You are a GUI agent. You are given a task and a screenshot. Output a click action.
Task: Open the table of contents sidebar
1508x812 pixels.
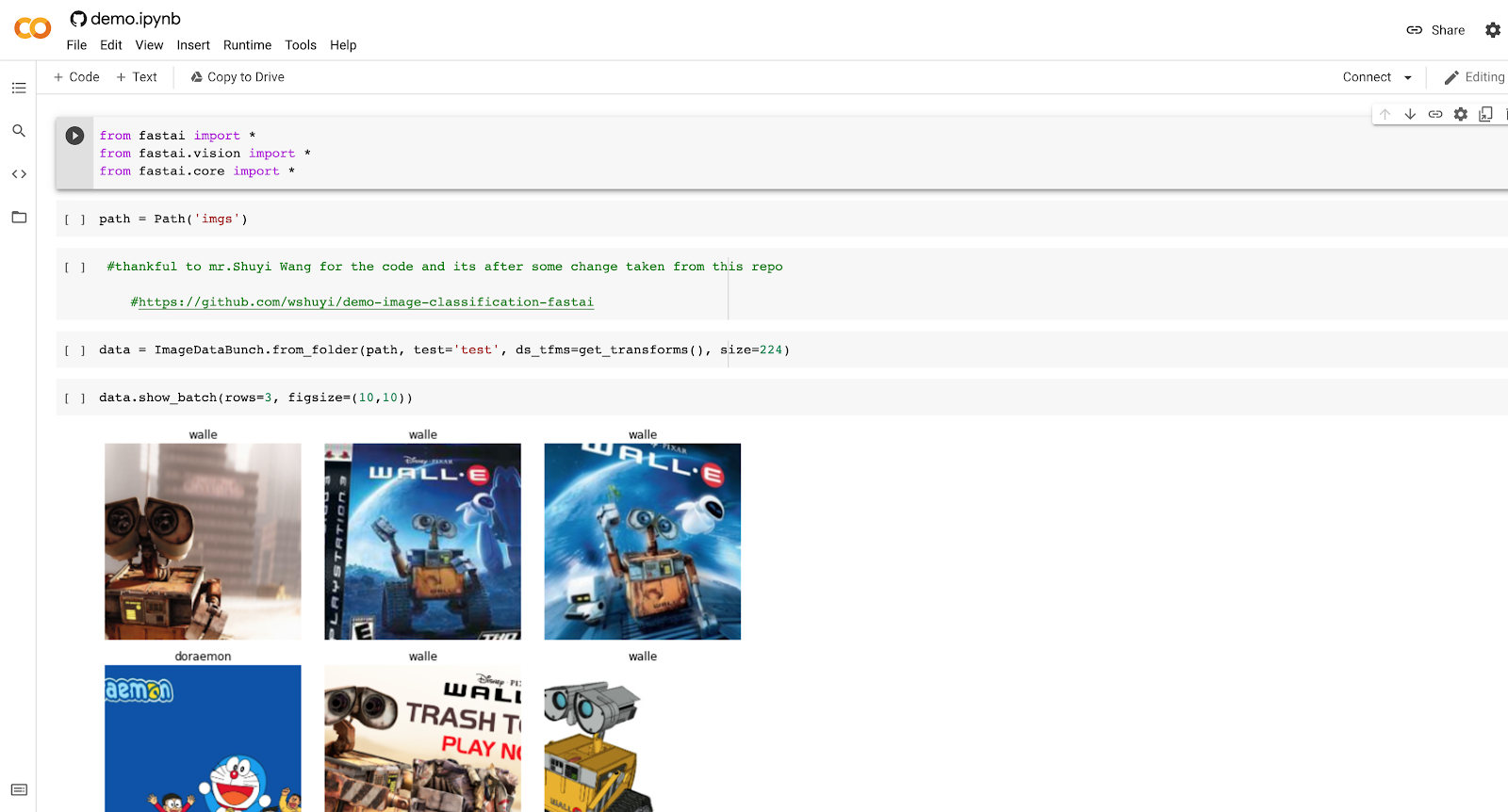pyautogui.click(x=19, y=88)
